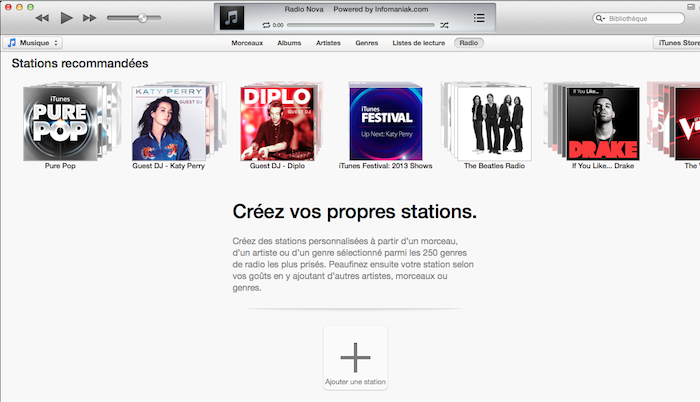Skip forward with the next track button
Viewport: 700px width, 402px height.
tap(90, 18)
